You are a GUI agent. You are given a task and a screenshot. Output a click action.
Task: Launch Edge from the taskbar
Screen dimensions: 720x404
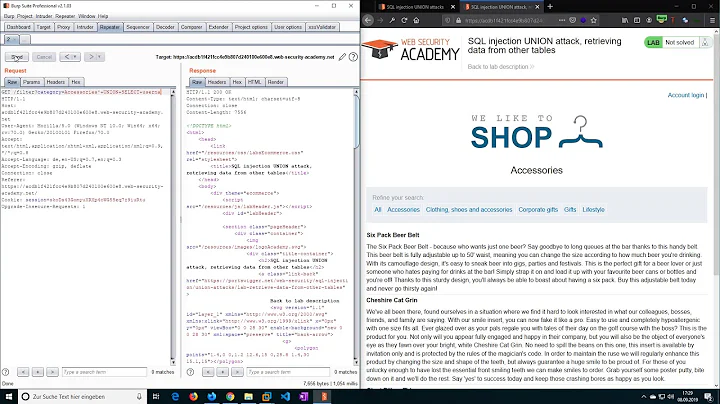coord(175,396)
